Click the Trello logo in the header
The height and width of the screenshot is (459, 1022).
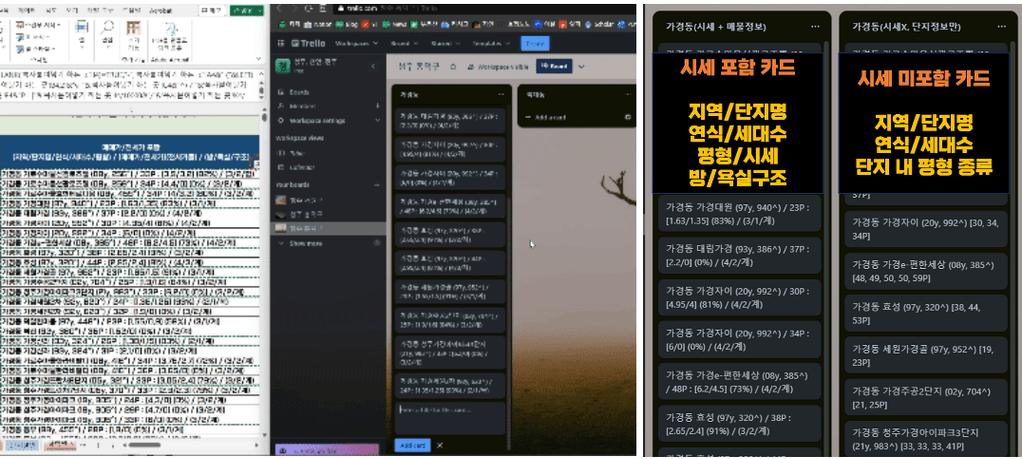coord(308,43)
